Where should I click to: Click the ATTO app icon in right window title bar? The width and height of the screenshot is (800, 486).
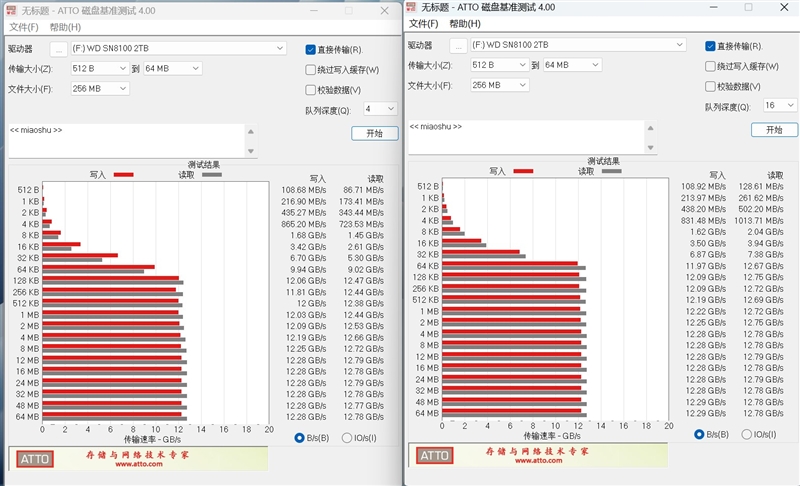[x=411, y=7]
